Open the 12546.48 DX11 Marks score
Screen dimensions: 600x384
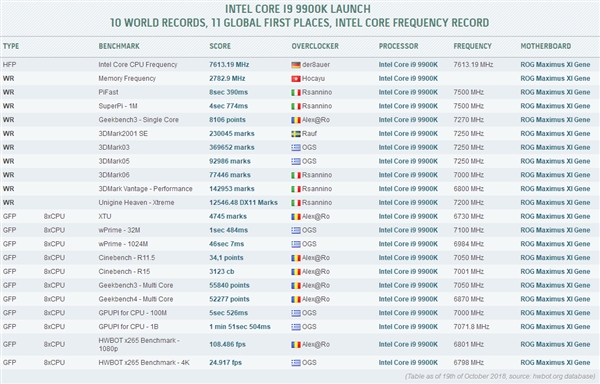click(243, 202)
